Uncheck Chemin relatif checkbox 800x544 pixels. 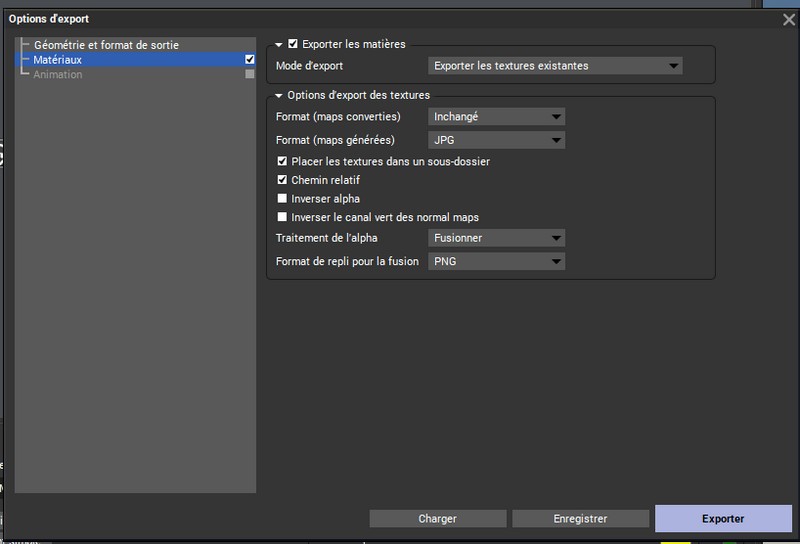[x=282, y=180]
